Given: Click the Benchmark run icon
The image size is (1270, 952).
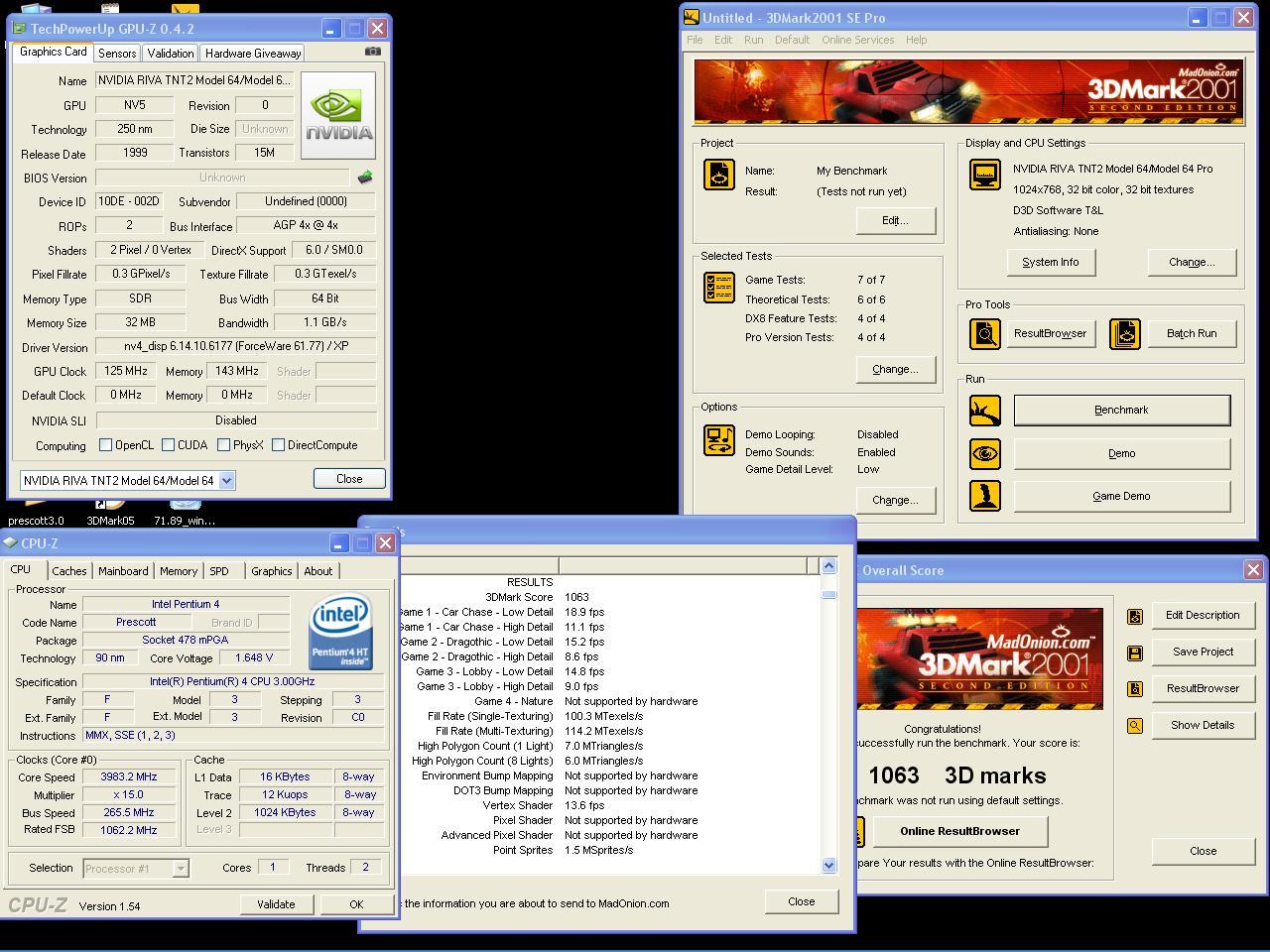Looking at the screenshot, I should pos(985,410).
